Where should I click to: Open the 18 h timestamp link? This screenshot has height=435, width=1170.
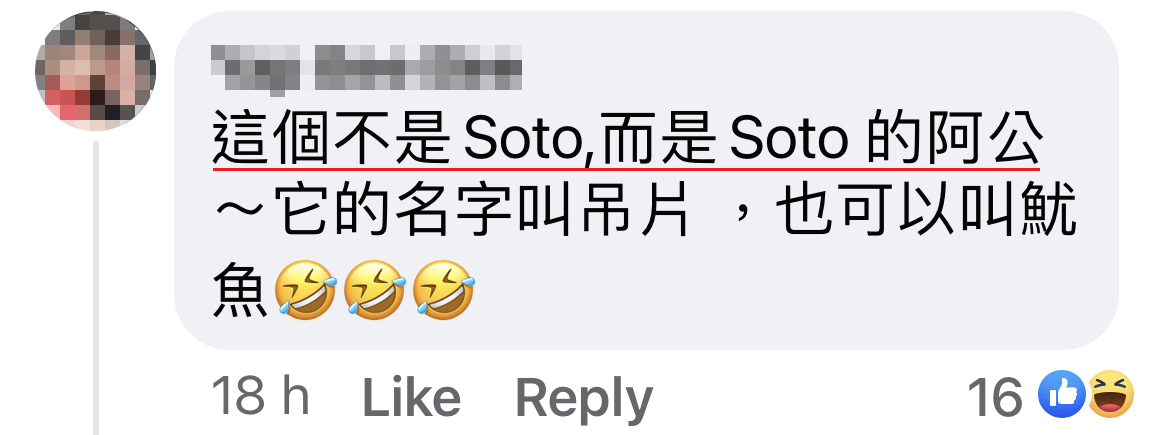[x=260, y=396]
